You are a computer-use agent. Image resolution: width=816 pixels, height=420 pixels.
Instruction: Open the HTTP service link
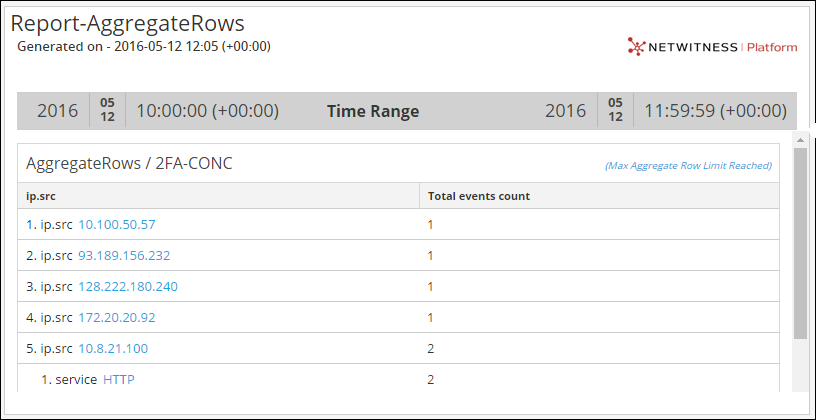pyautogui.click(x=119, y=380)
